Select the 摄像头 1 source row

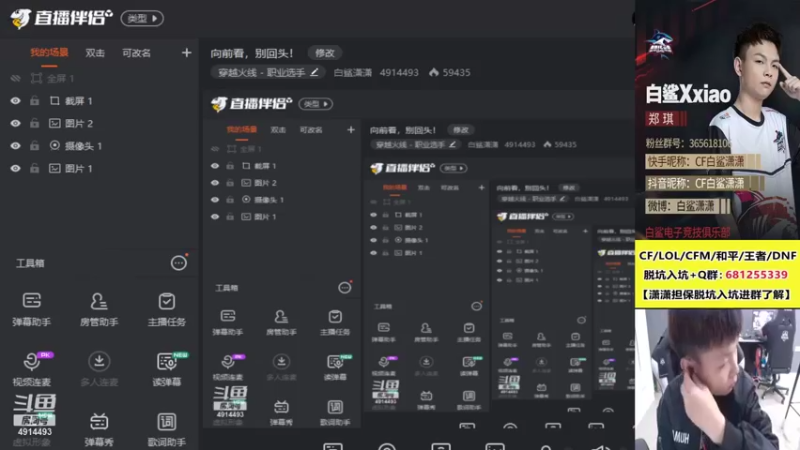tap(99, 146)
